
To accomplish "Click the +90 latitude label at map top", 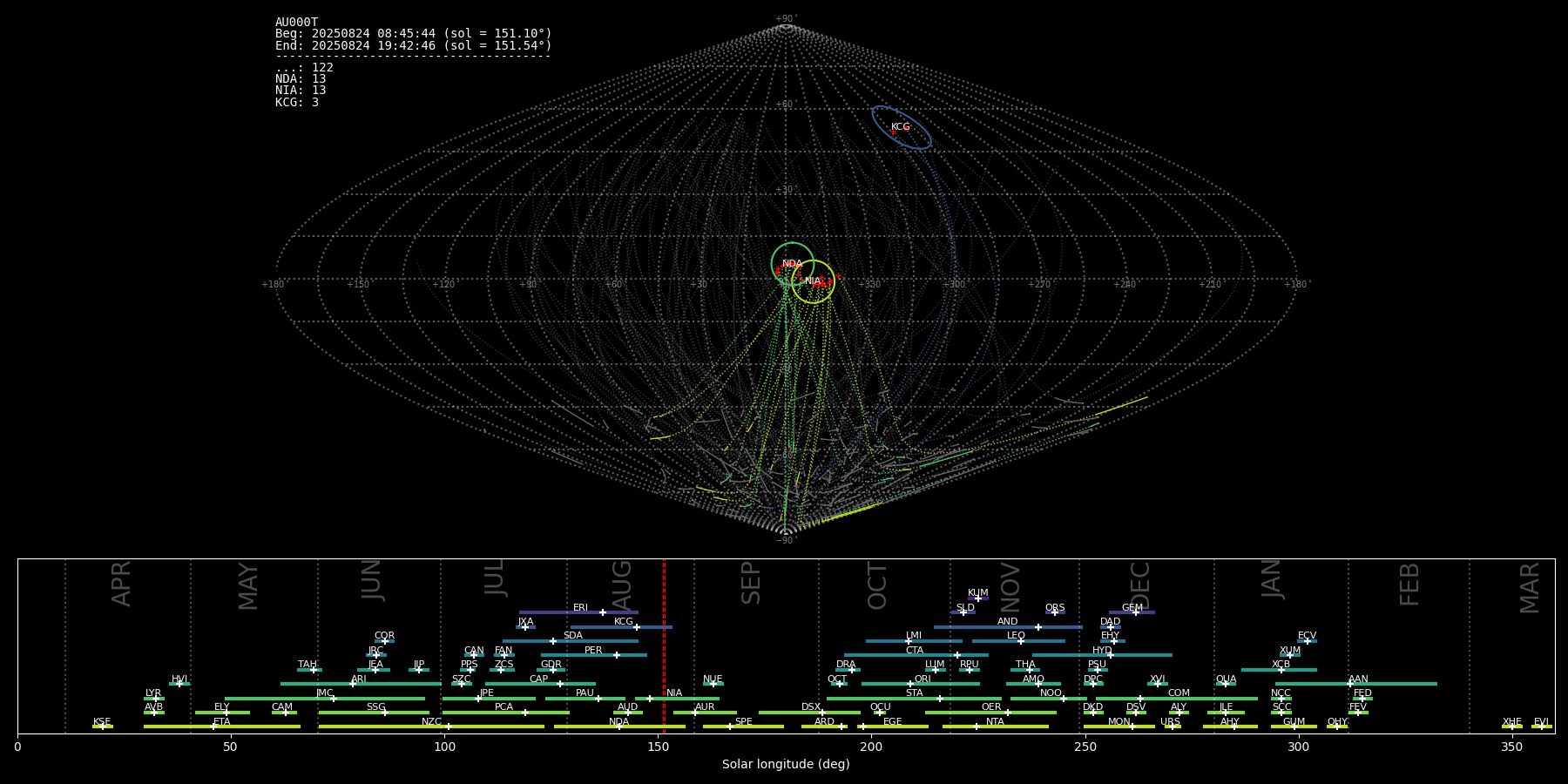I will point(786,19).
